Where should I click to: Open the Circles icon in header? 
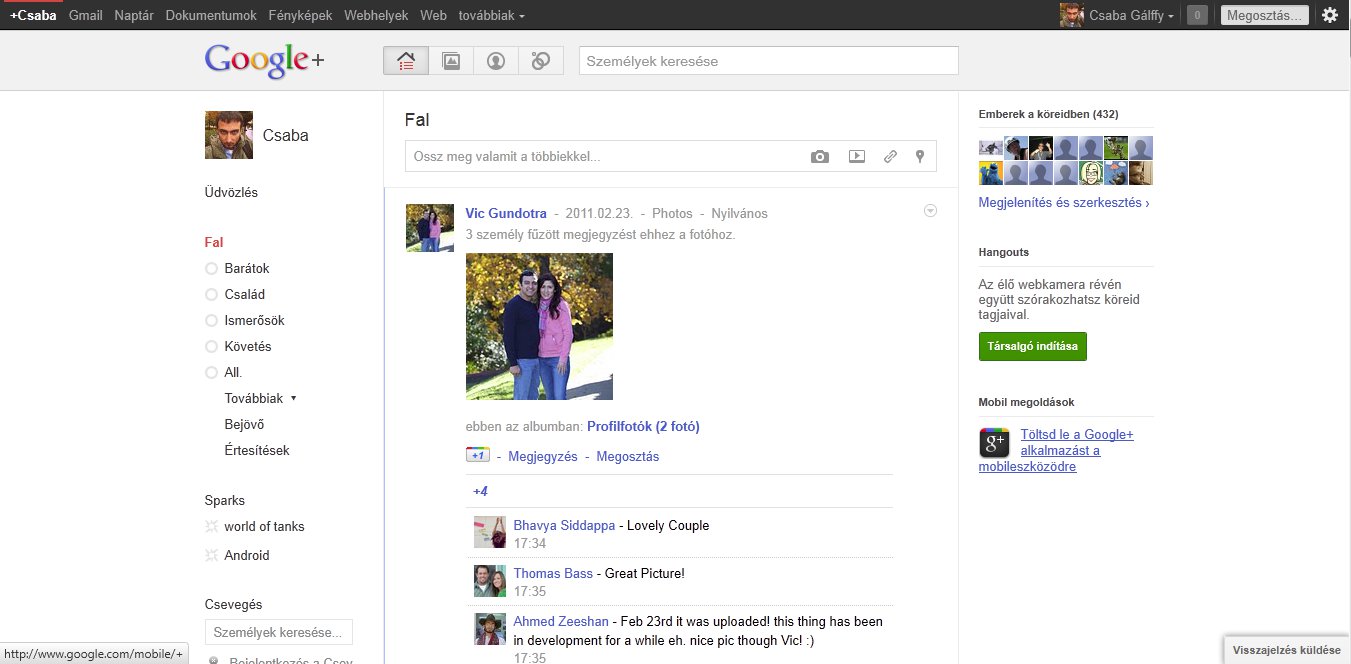[541, 61]
